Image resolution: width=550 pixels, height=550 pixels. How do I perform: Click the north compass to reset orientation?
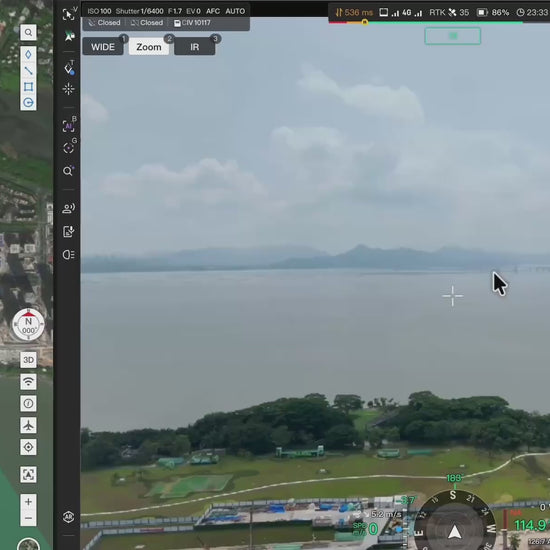click(x=28, y=324)
